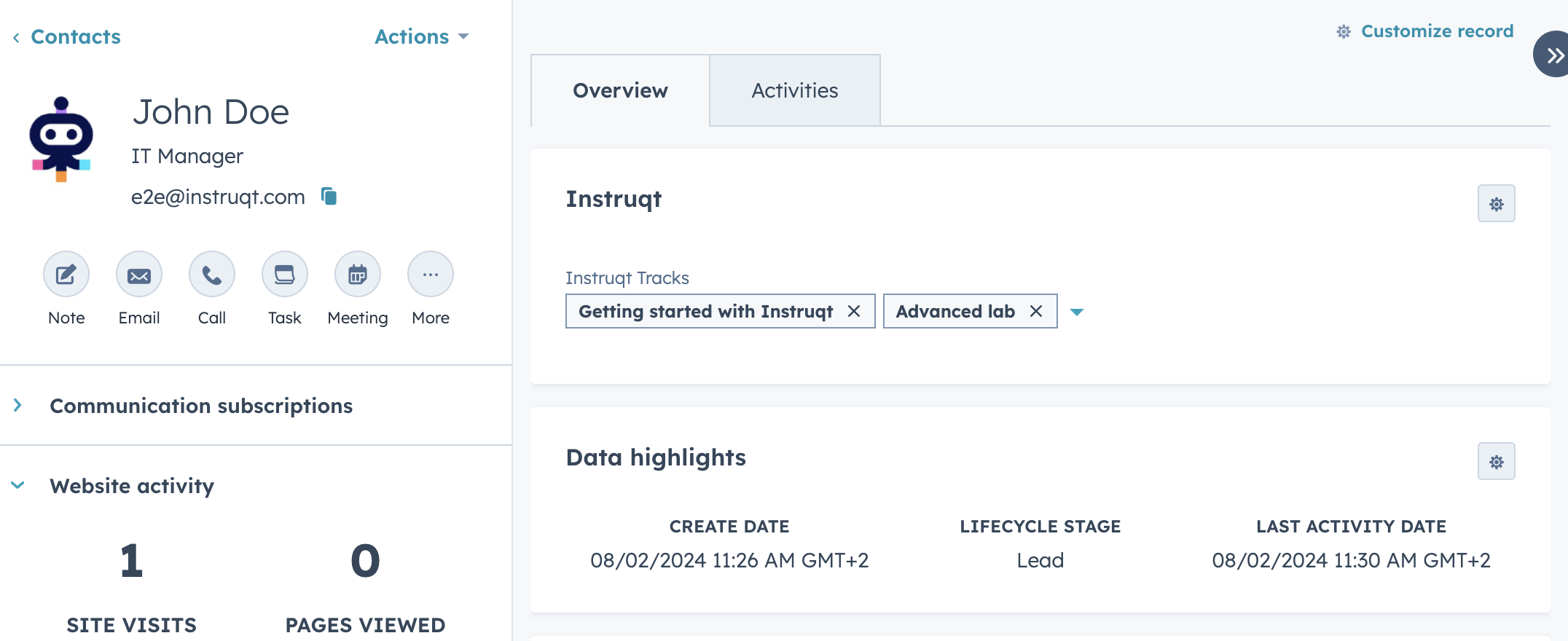The height and width of the screenshot is (641, 1568).
Task: Remove the Getting started with Instruqt tag
Action: pyautogui.click(x=854, y=312)
